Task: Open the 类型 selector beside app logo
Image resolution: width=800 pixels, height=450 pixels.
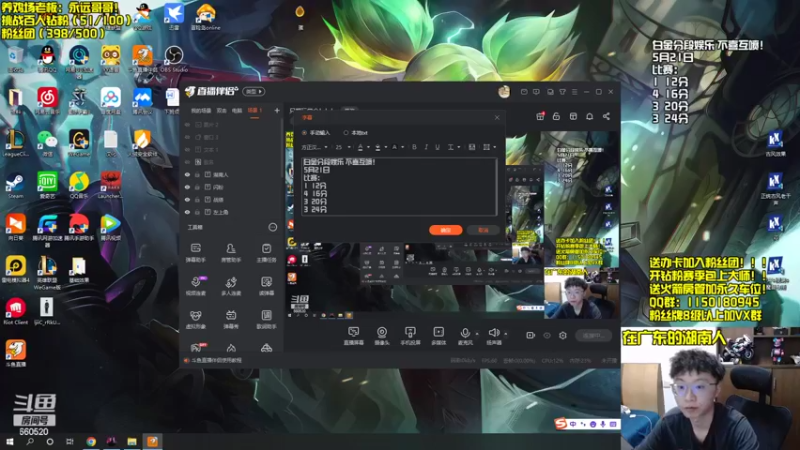Action: click(x=254, y=92)
